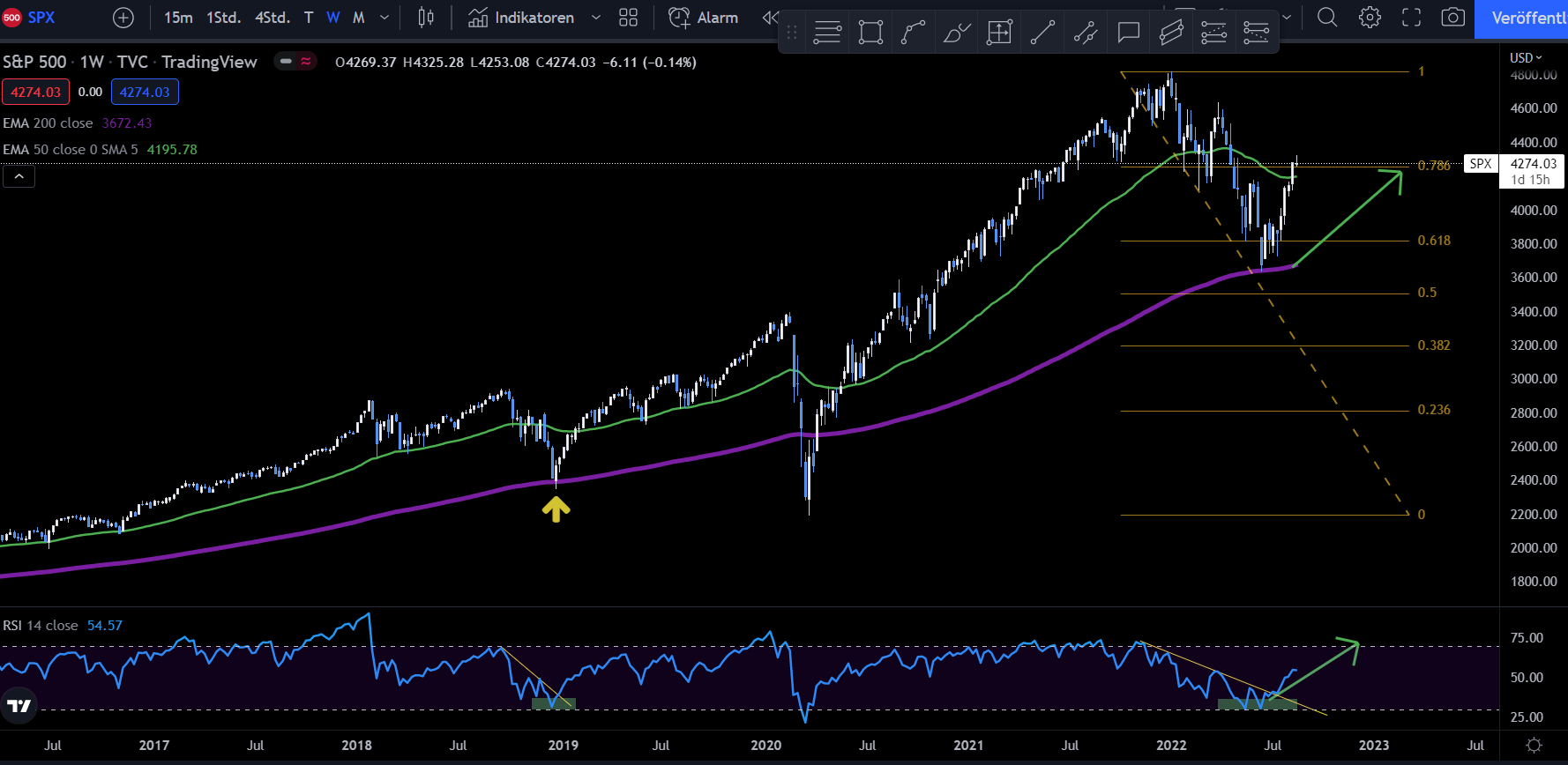Click the pink approximate-equals status icon

[x=306, y=62]
